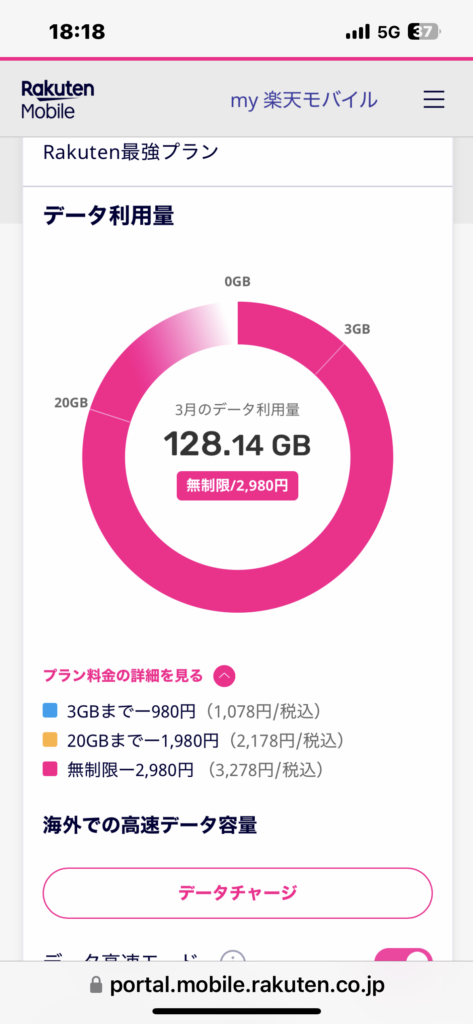Tap the portal.mobile.rakuten.co.jp address field
This screenshot has width=473, height=1024.
tap(236, 984)
